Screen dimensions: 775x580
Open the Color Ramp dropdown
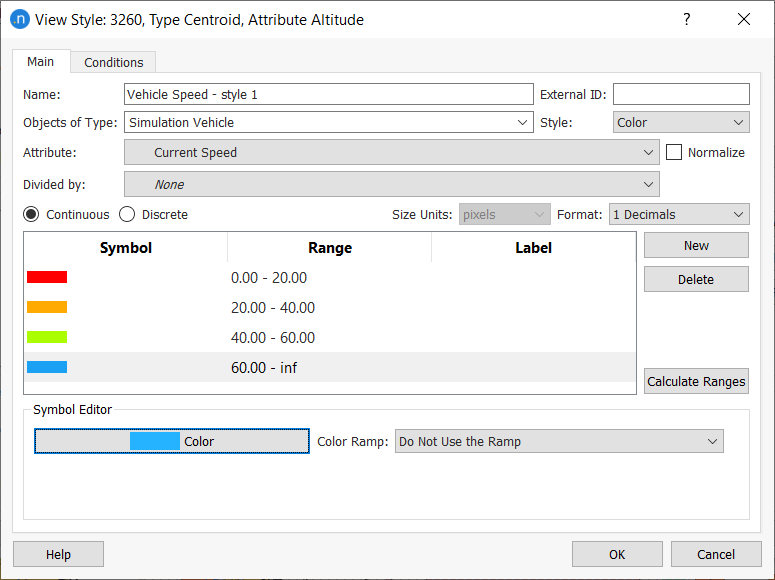pyautogui.click(x=559, y=441)
